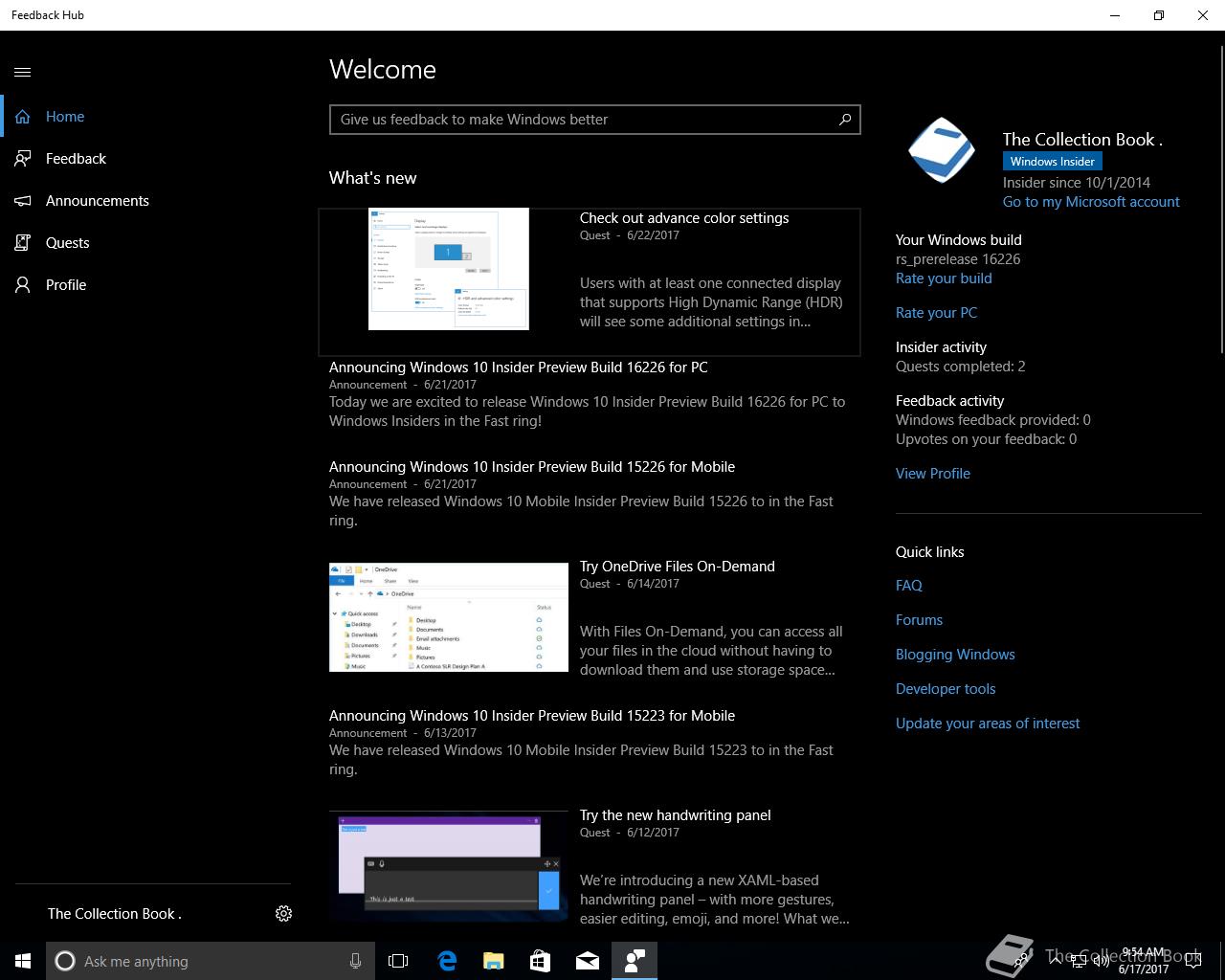The height and width of the screenshot is (980, 1225).
Task: Click Insider since 10/1/2014 text
Action: [x=1077, y=183]
